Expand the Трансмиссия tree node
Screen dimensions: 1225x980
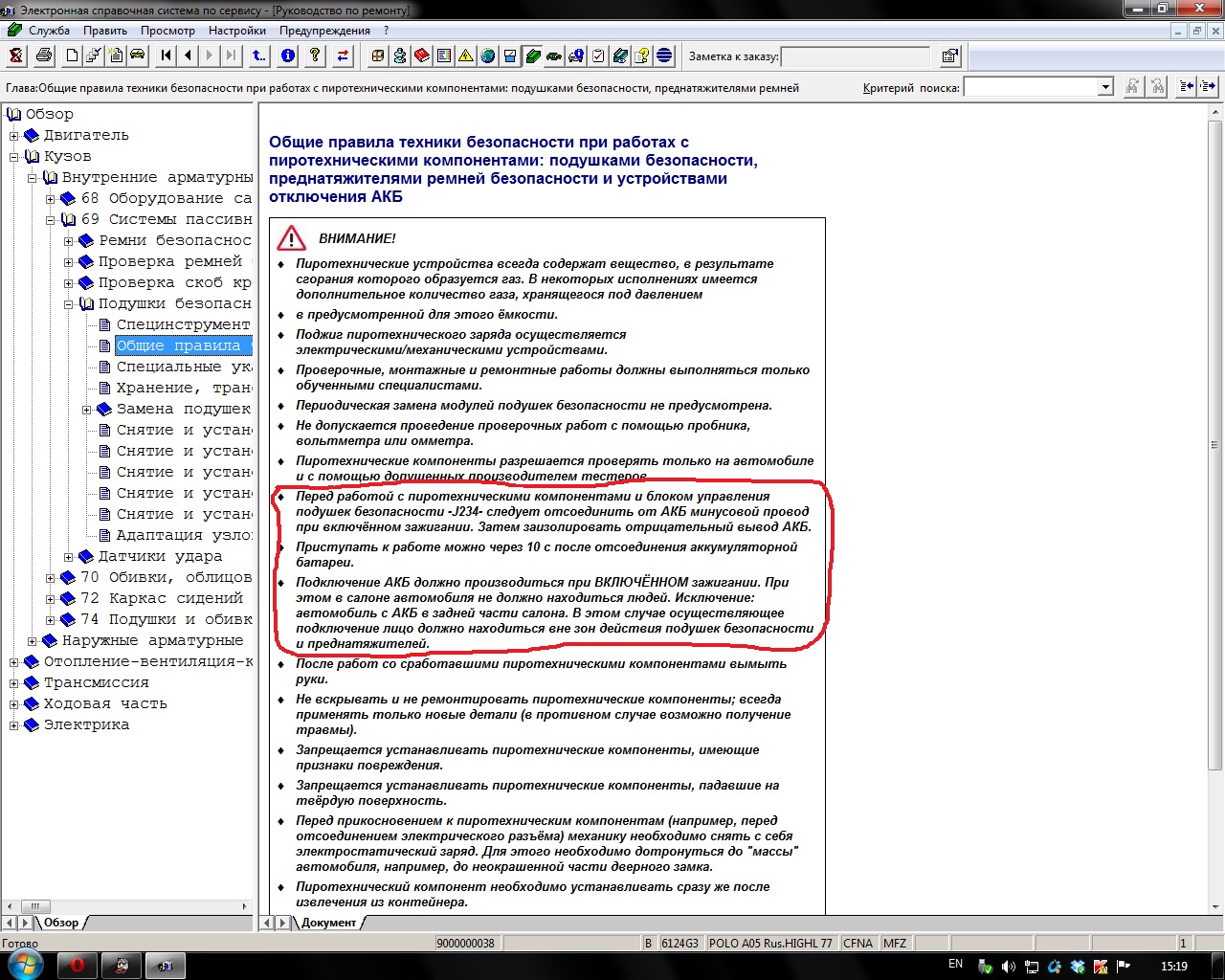click(x=14, y=683)
